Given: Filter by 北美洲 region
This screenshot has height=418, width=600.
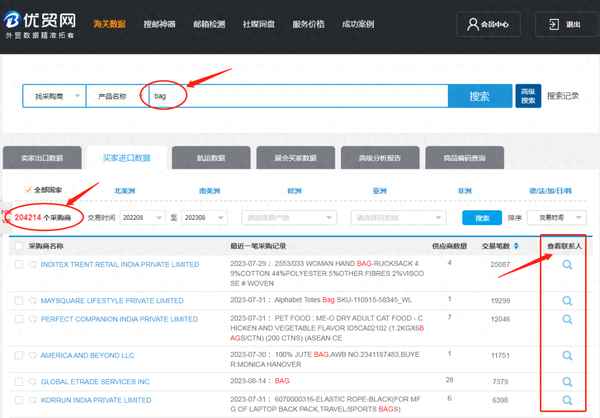Looking at the screenshot, I should coord(125,190).
